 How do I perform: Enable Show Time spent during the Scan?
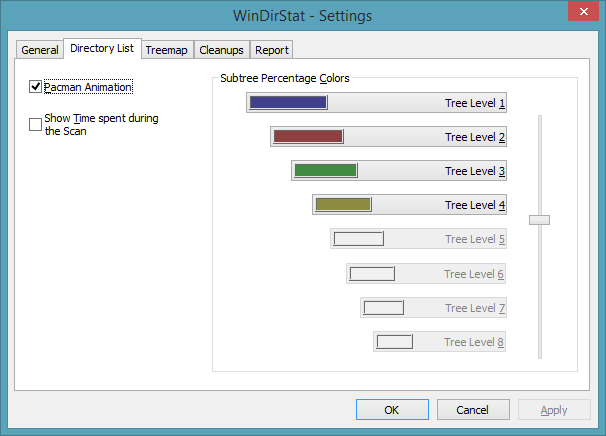pyautogui.click(x=36, y=124)
